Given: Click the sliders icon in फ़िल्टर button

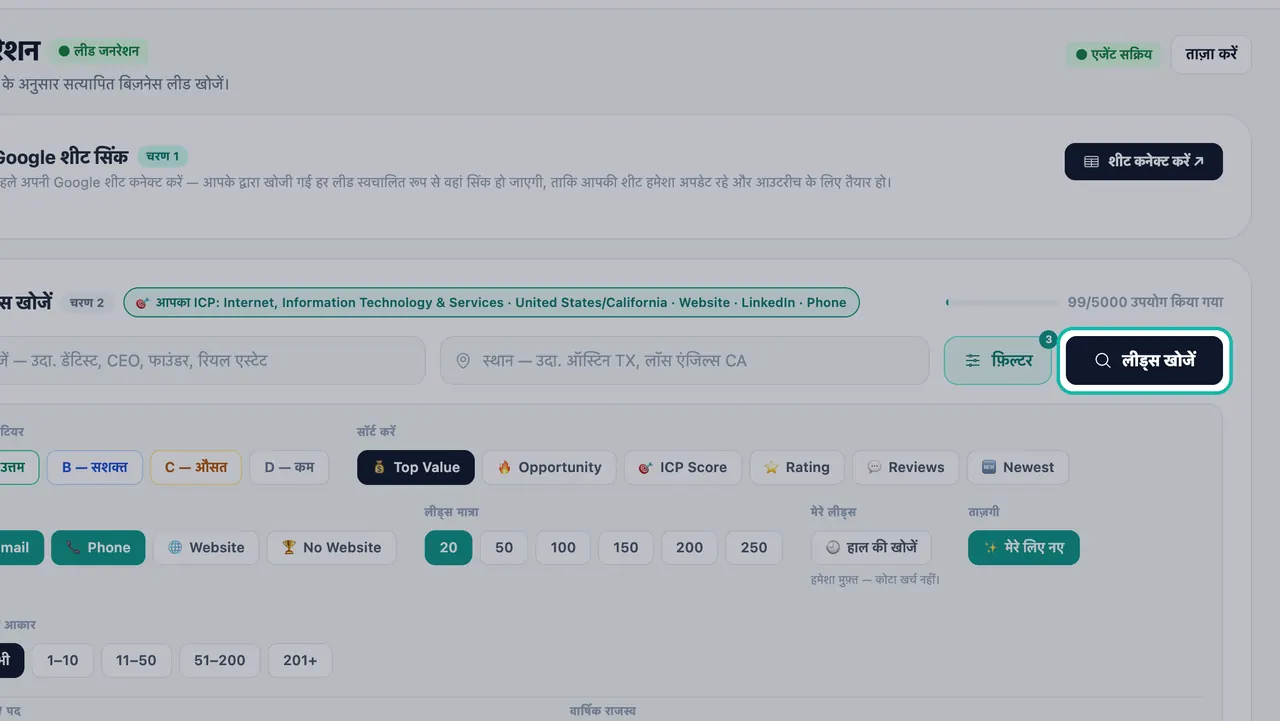Looking at the screenshot, I should 973,361.
